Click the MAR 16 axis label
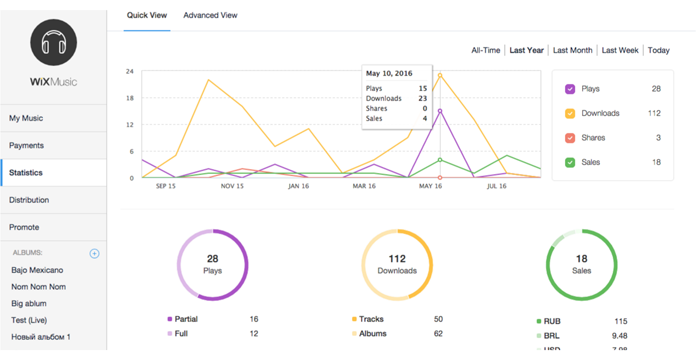The image size is (700, 360). click(364, 186)
